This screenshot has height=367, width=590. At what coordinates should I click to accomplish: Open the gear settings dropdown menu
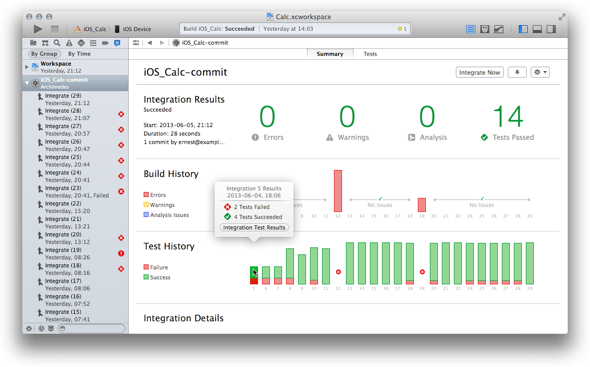[540, 72]
